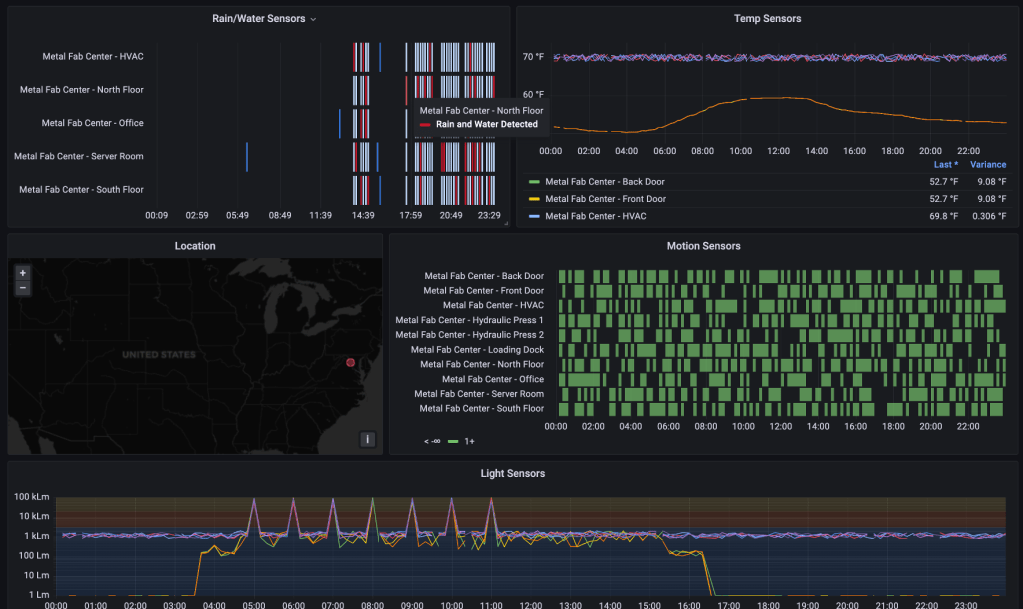
Task: Open the Temp Sensors panel title menu
Action: point(767,18)
